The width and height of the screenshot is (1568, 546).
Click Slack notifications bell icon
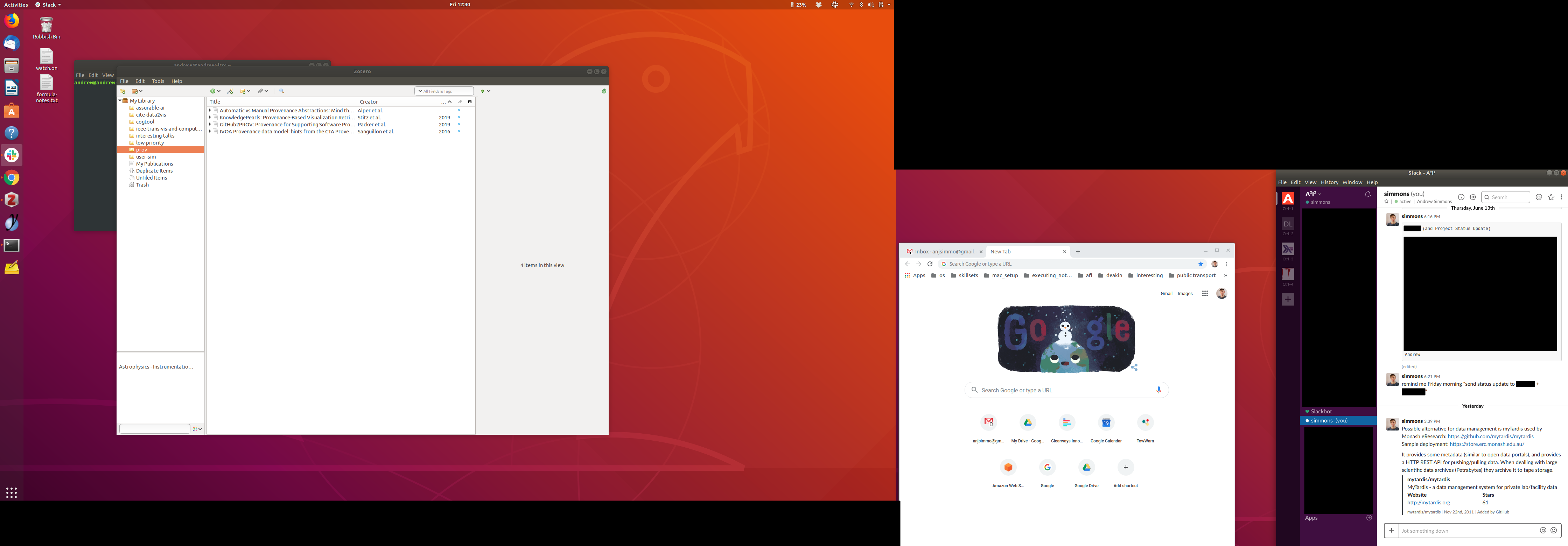[x=1367, y=195]
